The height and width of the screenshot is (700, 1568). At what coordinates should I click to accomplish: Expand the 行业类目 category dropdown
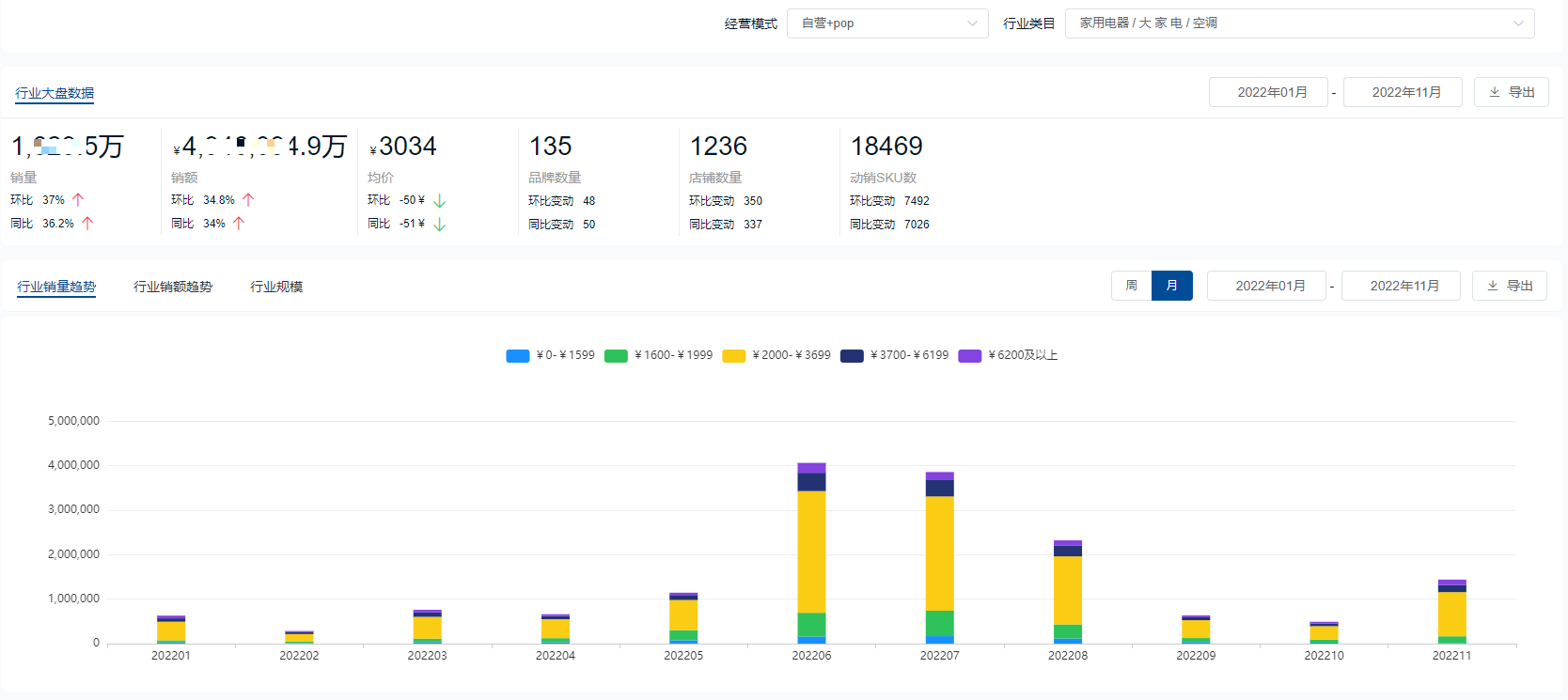tap(1298, 23)
